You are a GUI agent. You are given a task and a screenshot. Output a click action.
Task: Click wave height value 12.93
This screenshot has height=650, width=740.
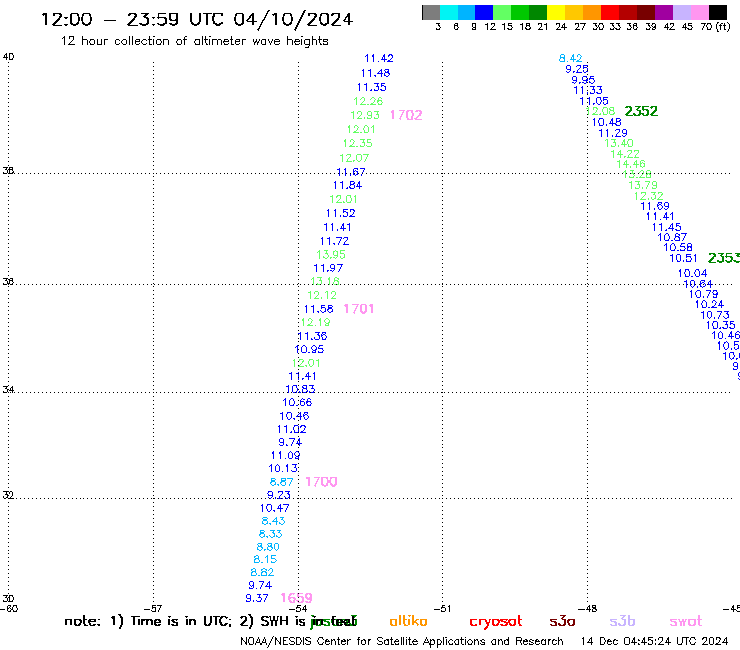pos(365,115)
